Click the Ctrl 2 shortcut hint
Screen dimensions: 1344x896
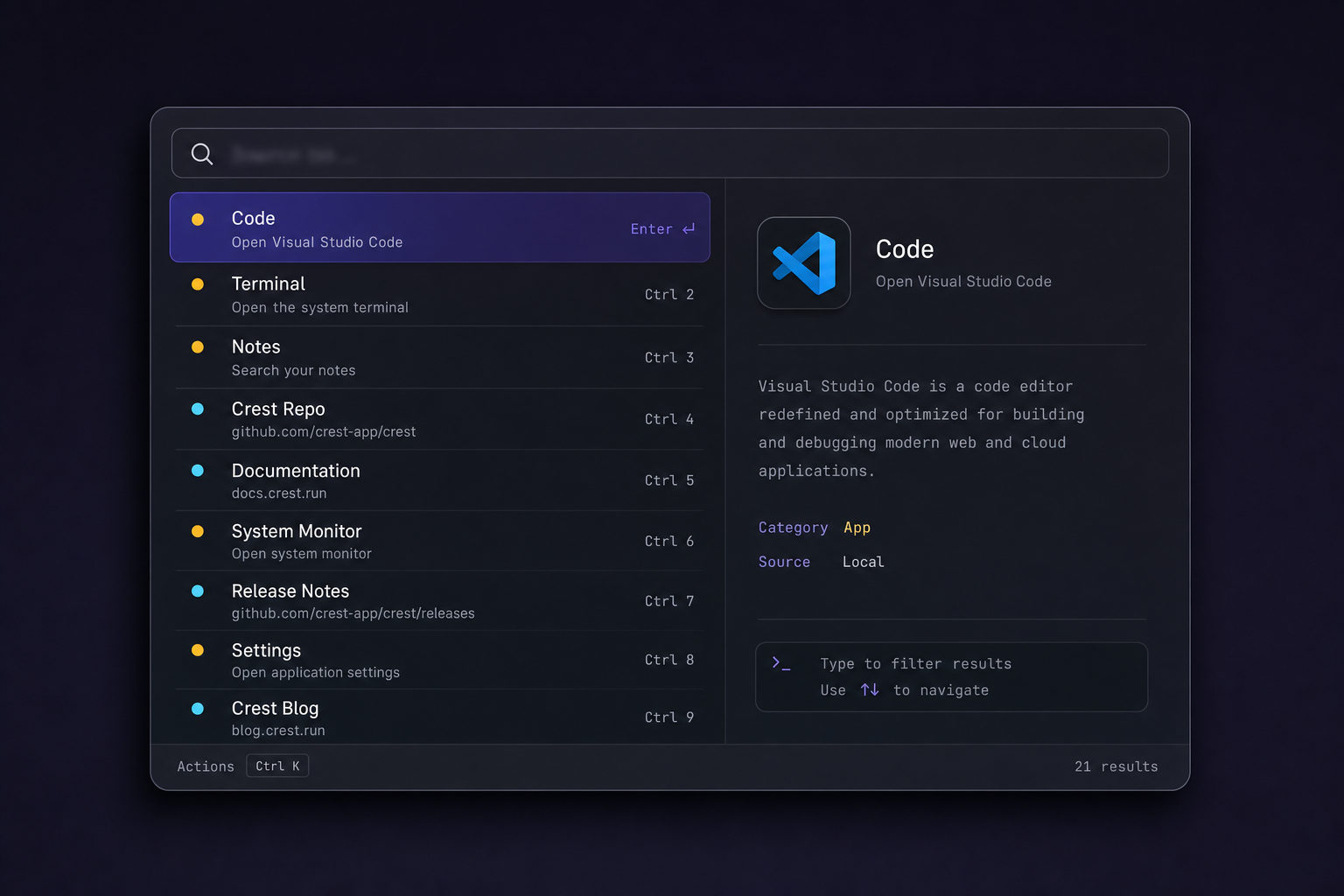669,294
